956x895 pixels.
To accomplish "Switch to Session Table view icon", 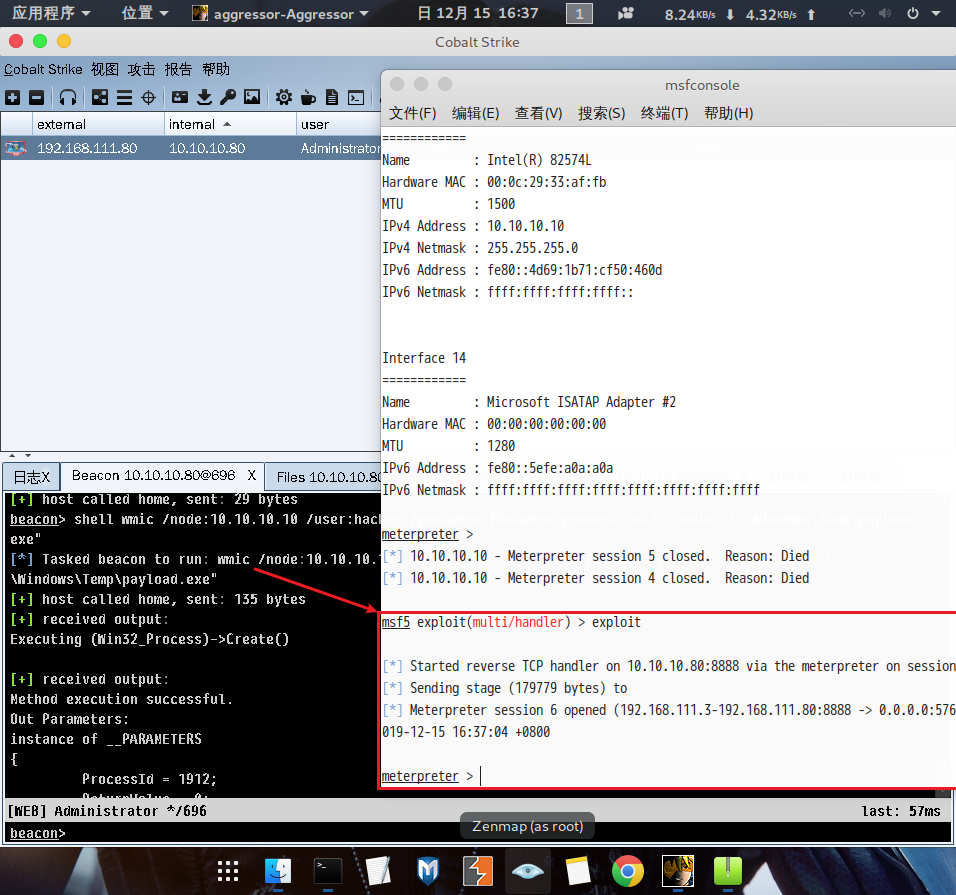I will click(x=124, y=98).
